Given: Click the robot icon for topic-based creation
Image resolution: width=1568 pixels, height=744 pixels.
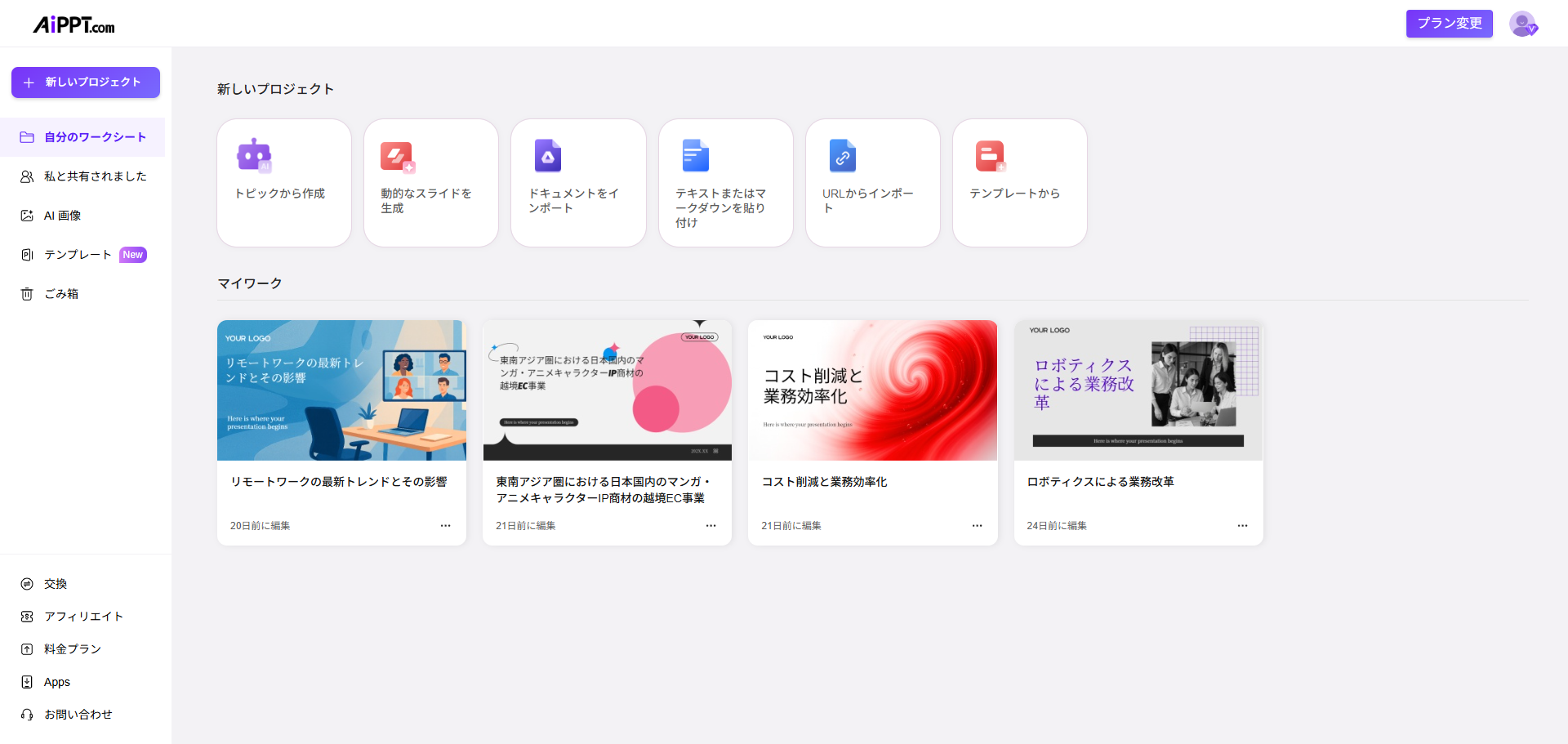Looking at the screenshot, I should click(254, 154).
